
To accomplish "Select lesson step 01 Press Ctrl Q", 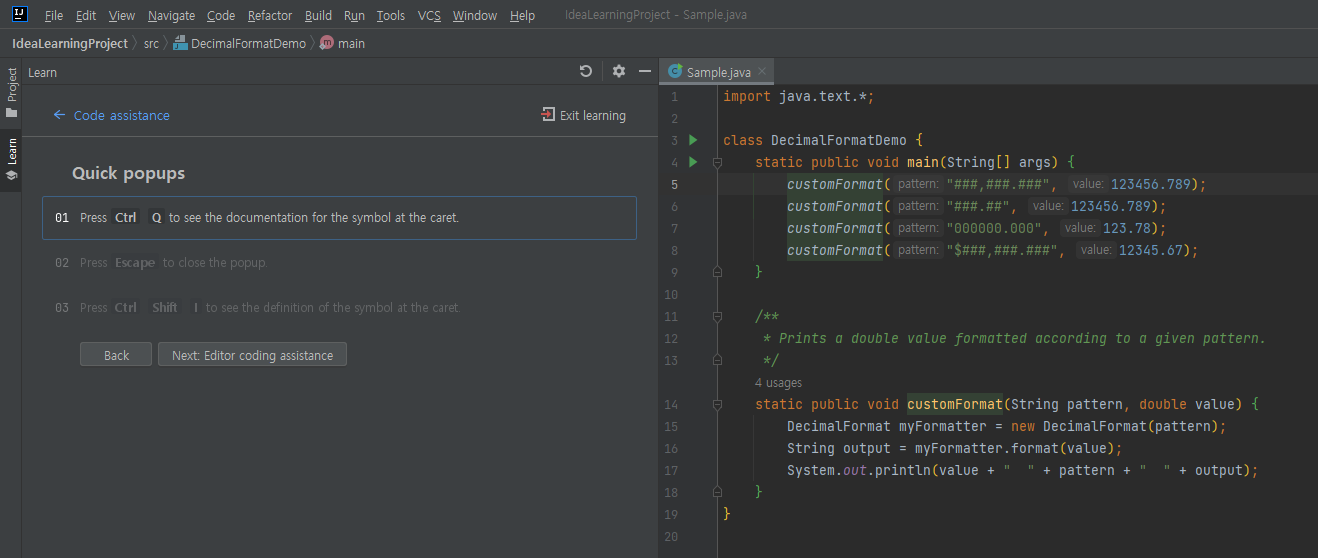I will (339, 218).
